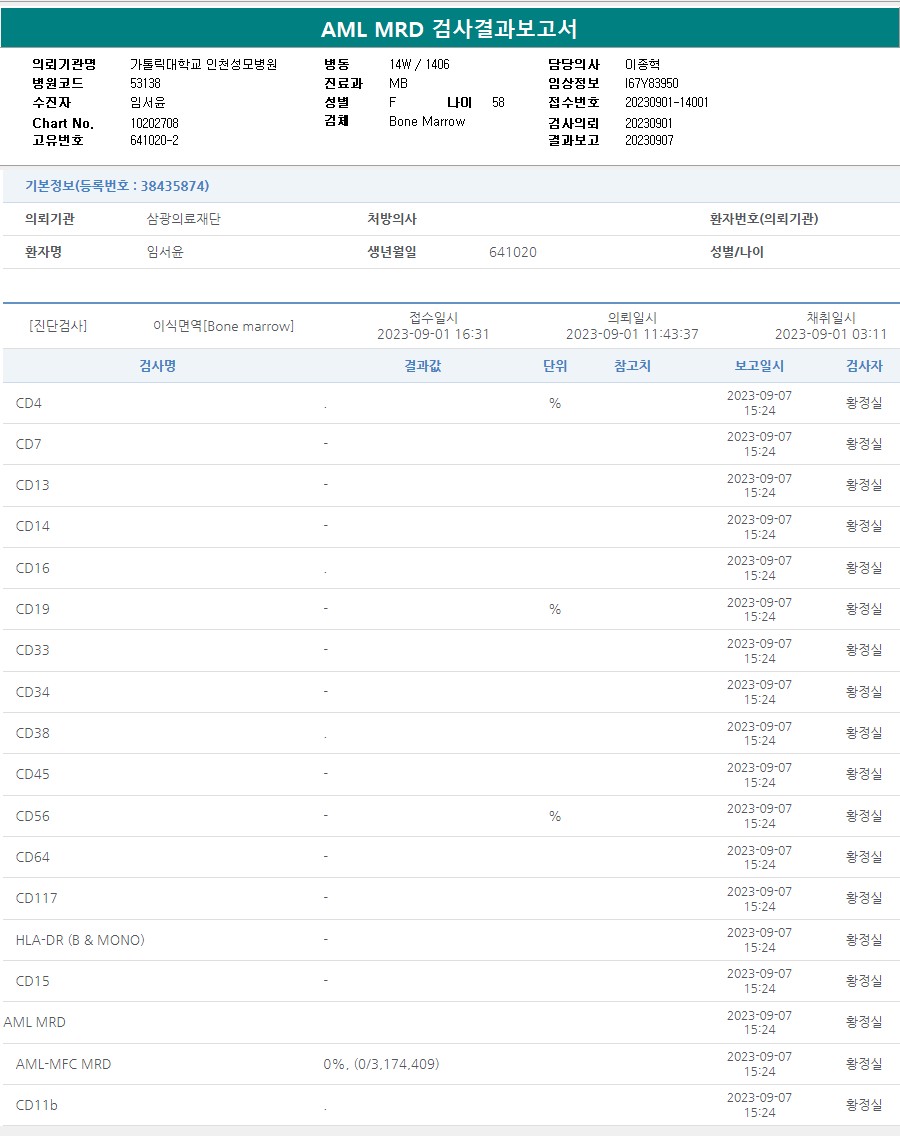This screenshot has width=900, height=1136.
Task: Select the CD64 test row name
Action: click(33, 857)
